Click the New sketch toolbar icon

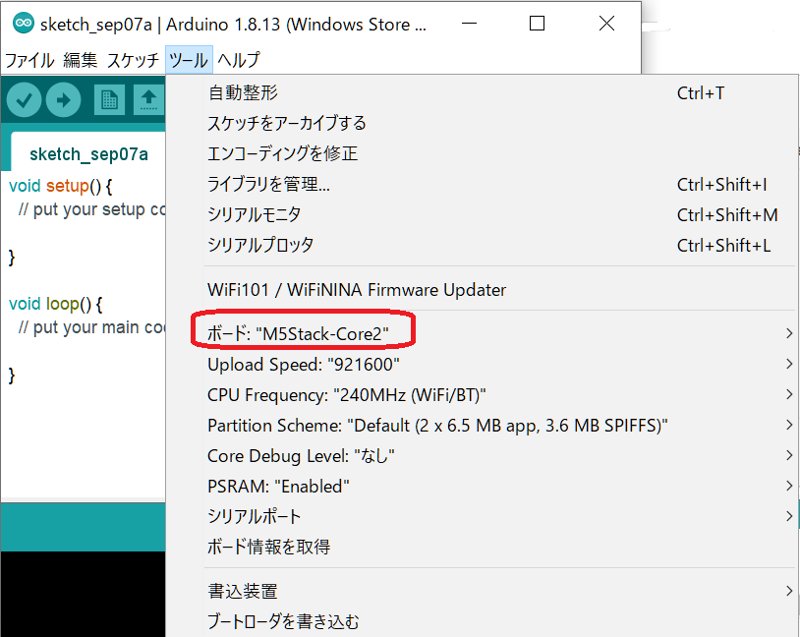(x=109, y=100)
